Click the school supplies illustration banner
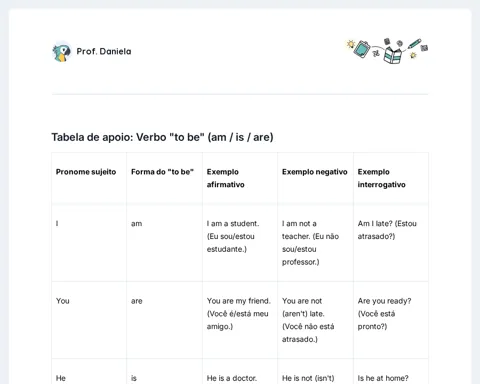The image size is (480, 384). click(387, 51)
